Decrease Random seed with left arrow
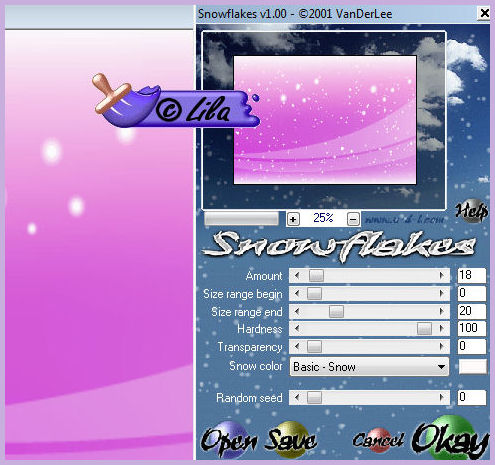Viewport: 495px width, 465px height. (x=297, y=397)
